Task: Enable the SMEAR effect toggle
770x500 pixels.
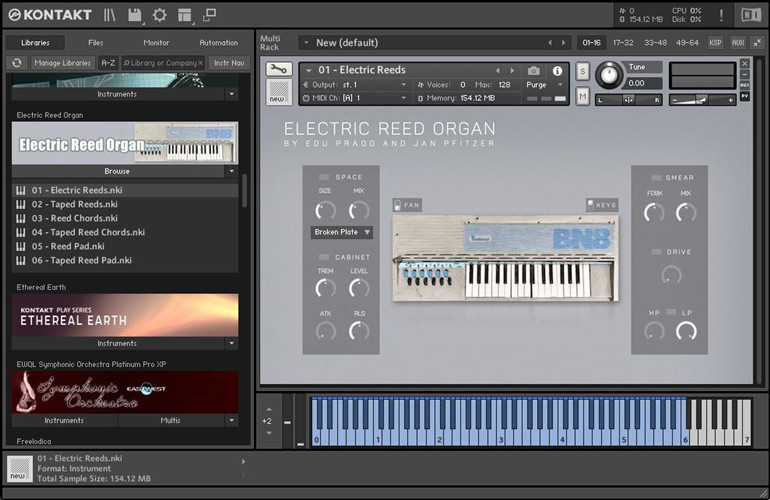Action: (655, 178)
